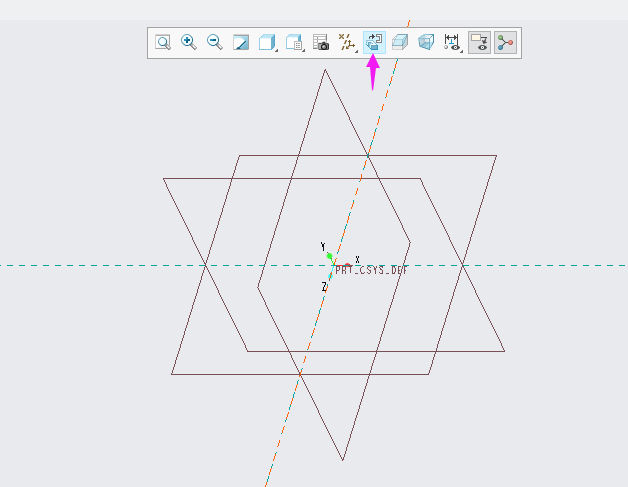Select the Zoom Out tool
Screen dimensions: 628x487
point(215,42)
